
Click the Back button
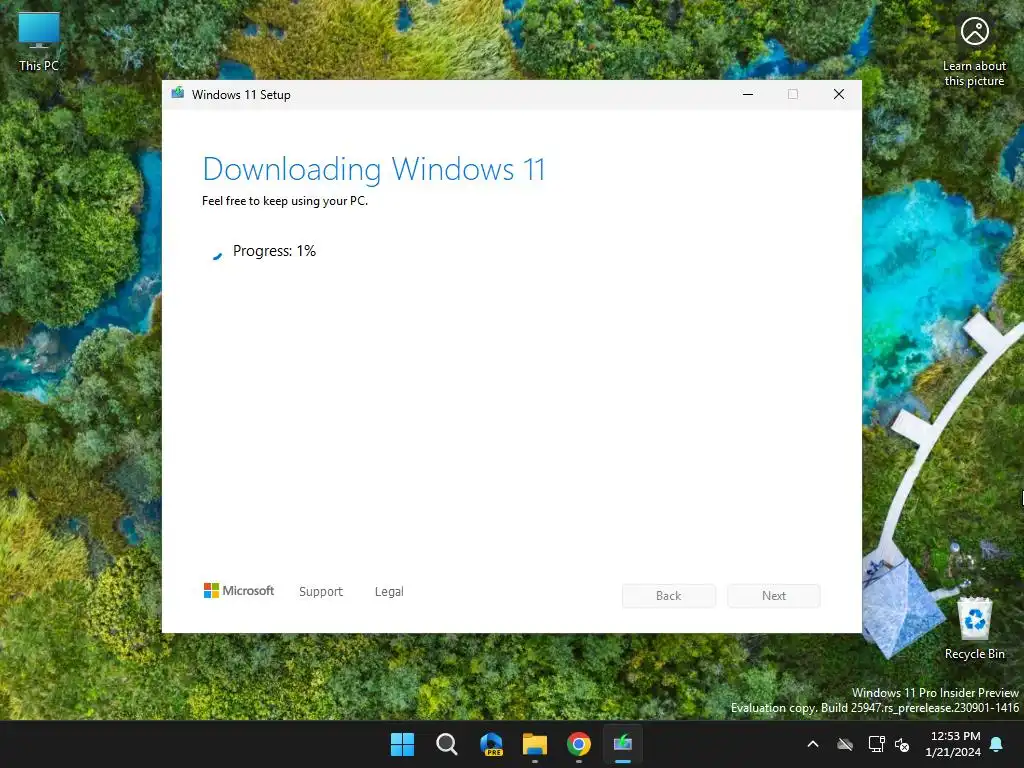coord(669,596)
